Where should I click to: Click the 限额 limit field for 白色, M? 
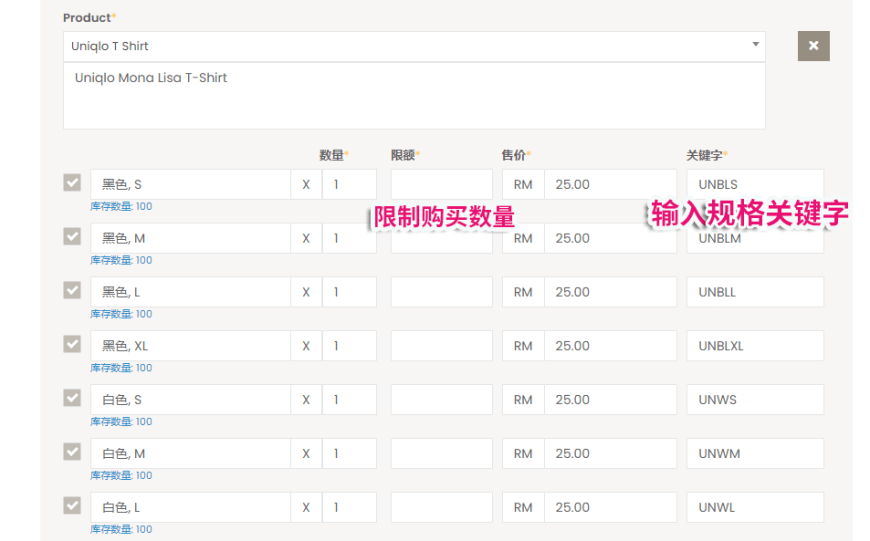(442, 453)
